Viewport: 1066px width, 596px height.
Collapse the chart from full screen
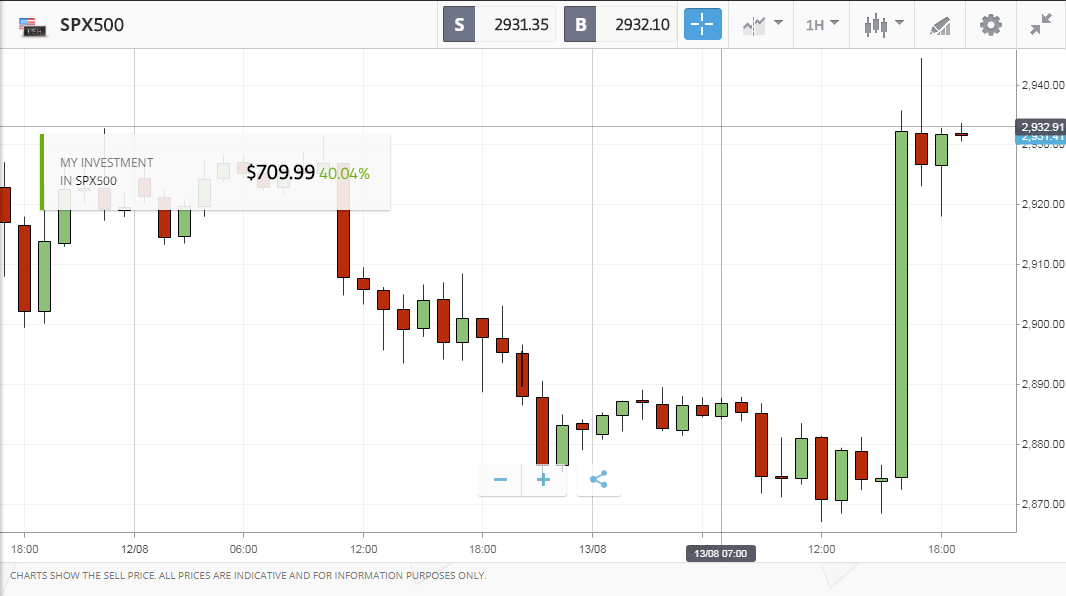[x=1041, y=25]
